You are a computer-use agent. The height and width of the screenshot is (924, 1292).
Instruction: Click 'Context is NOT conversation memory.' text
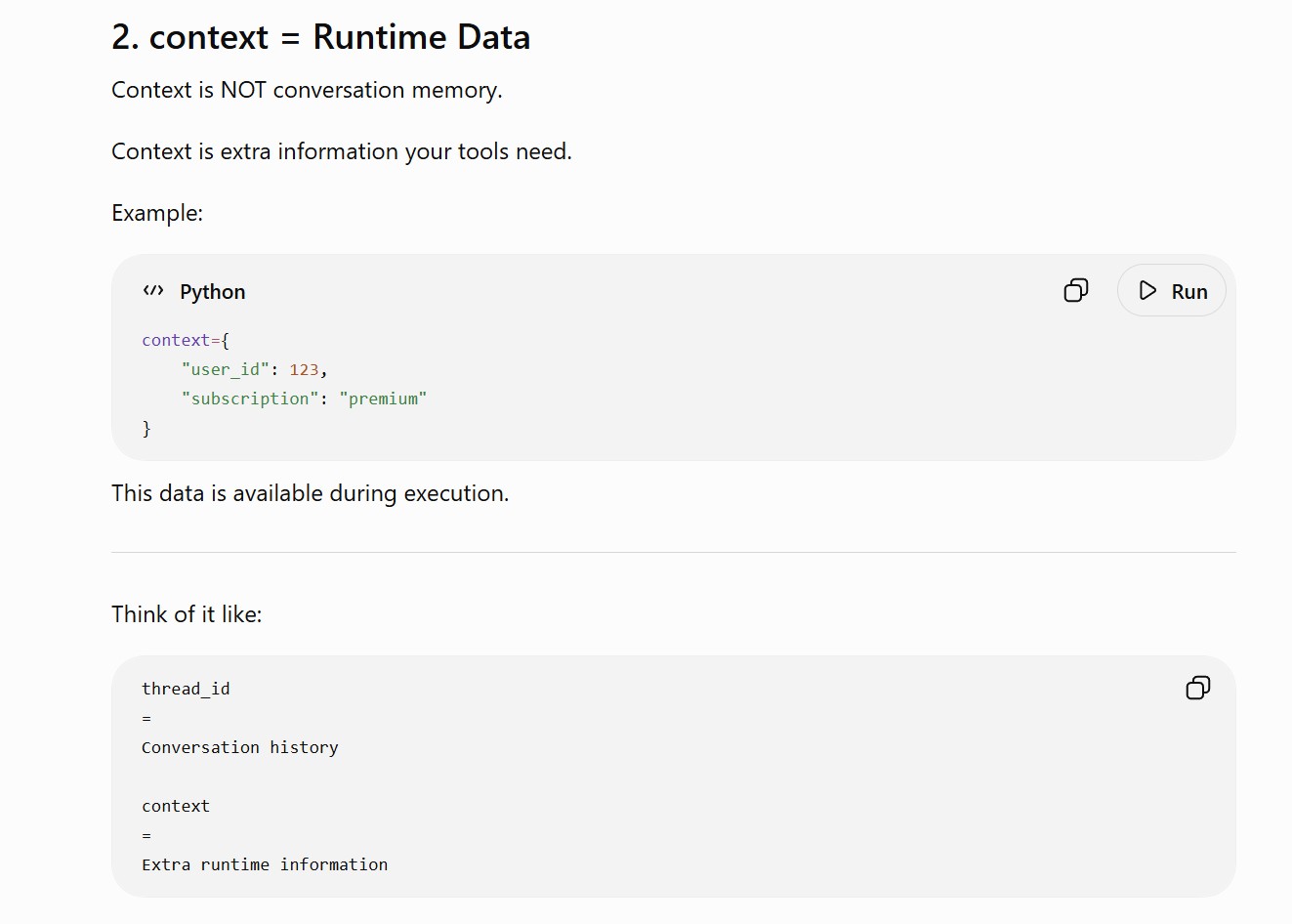tap(307, 90)
